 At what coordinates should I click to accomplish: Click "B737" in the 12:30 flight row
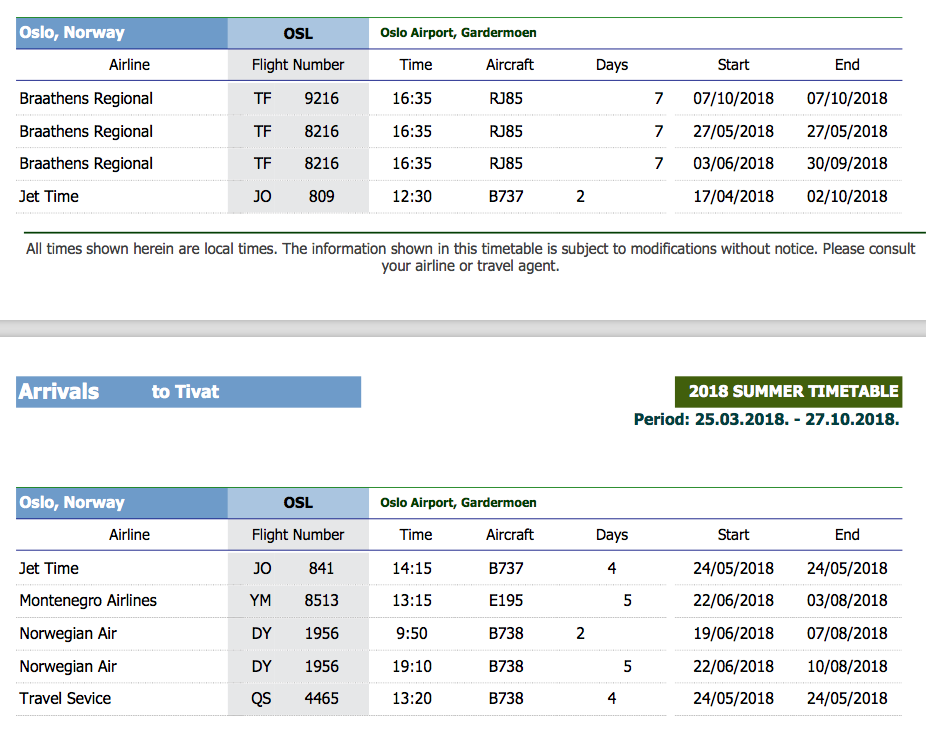[x=506, y=196]
